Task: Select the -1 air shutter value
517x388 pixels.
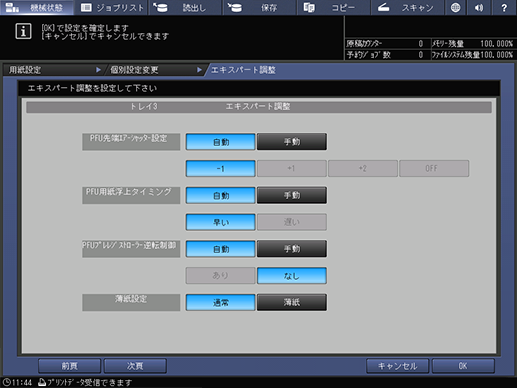Action: pos(221,169)
